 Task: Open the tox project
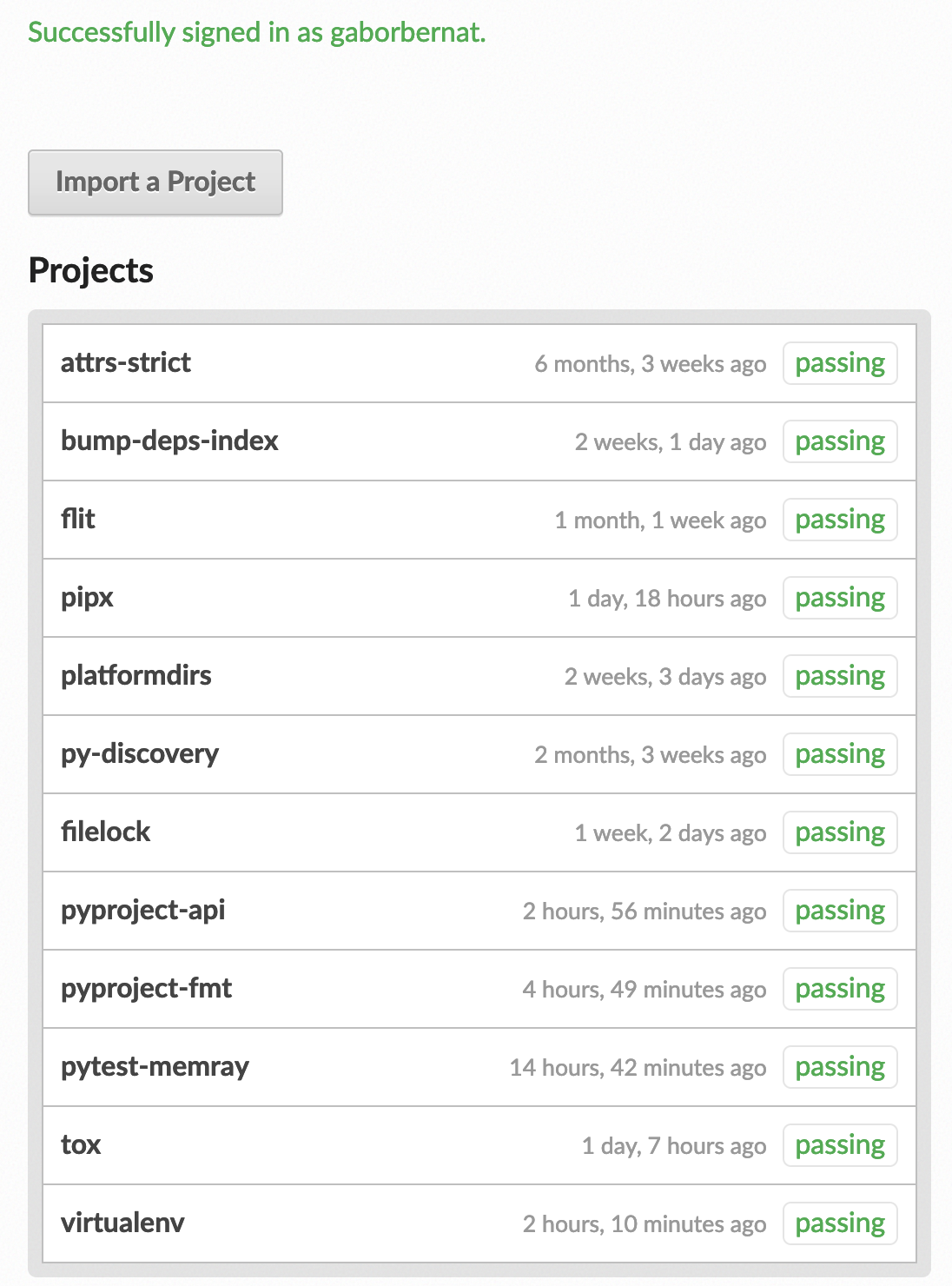[x=81, y=1145]
